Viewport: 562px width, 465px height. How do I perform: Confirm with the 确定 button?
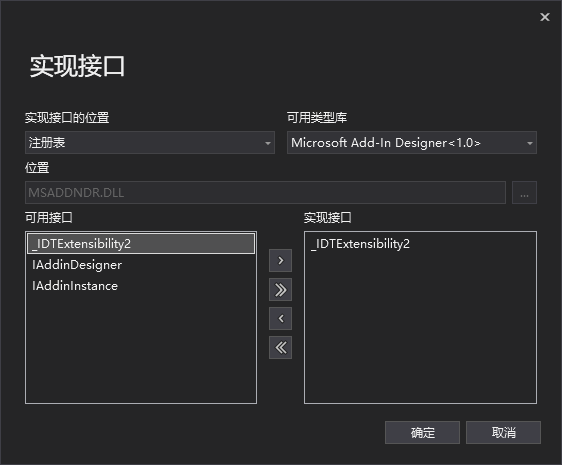point(422,432)
